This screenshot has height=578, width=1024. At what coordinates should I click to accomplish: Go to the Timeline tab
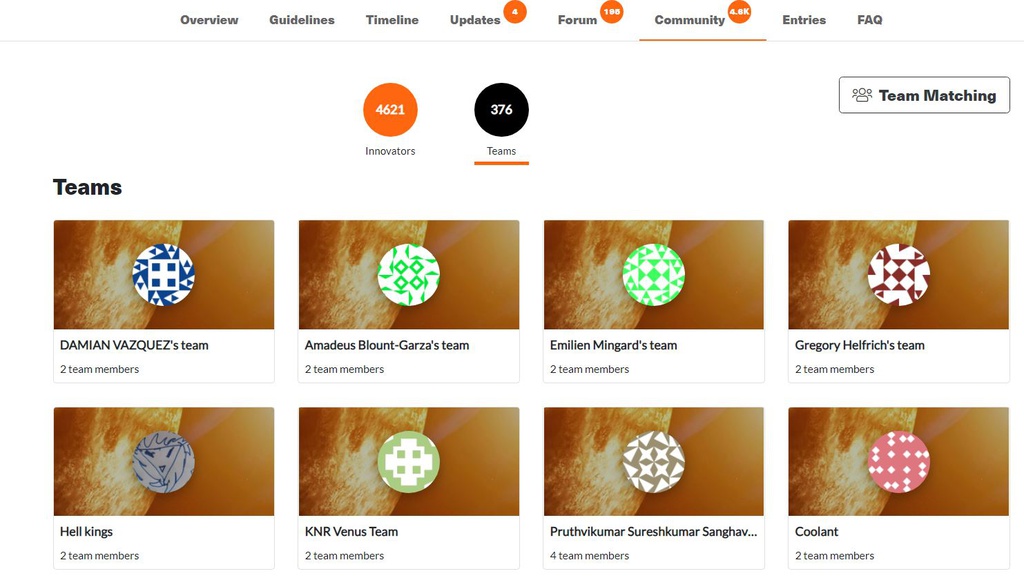392,20
